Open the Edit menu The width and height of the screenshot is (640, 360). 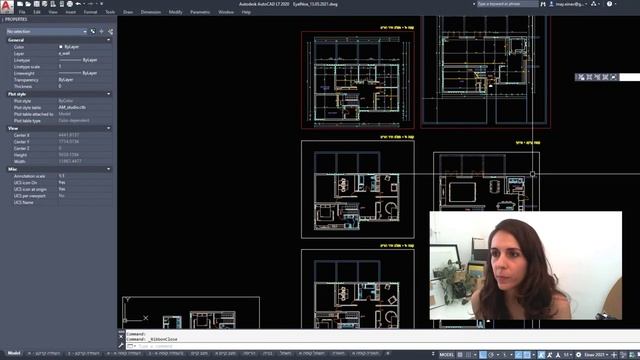pos(37,12)
